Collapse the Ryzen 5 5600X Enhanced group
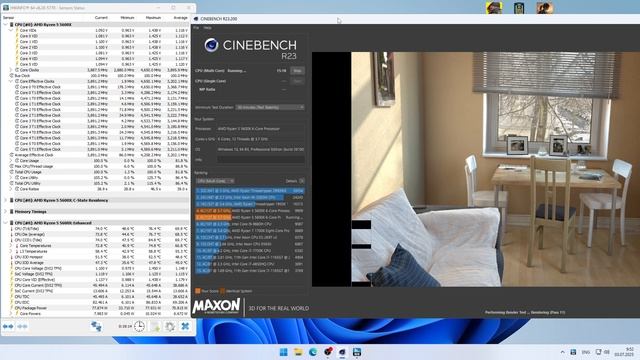The image size is (640, 360). click(x=5, y=223)
